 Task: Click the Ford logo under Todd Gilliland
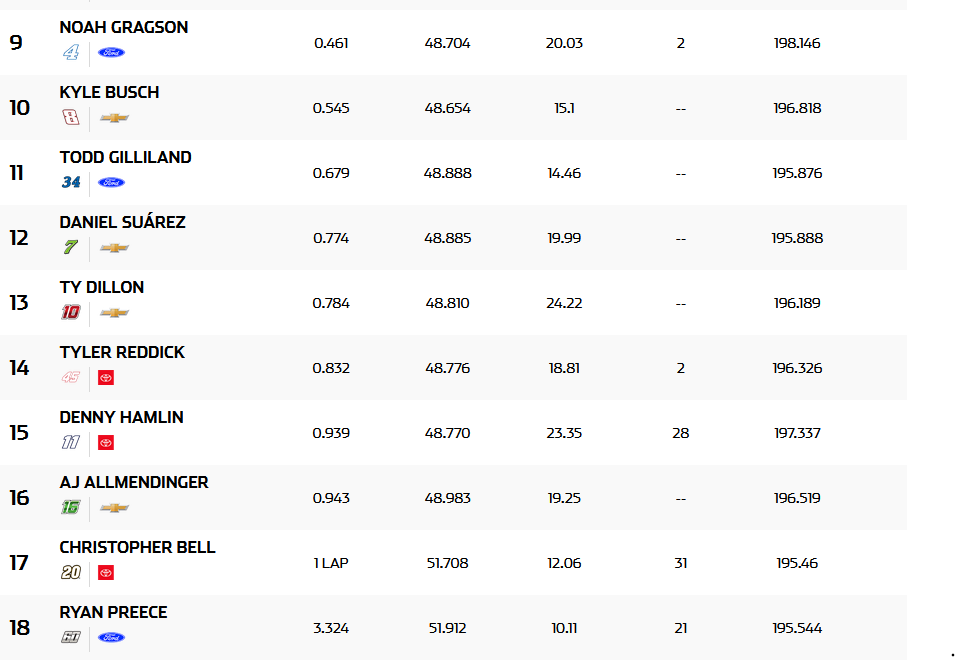point(111,183)
